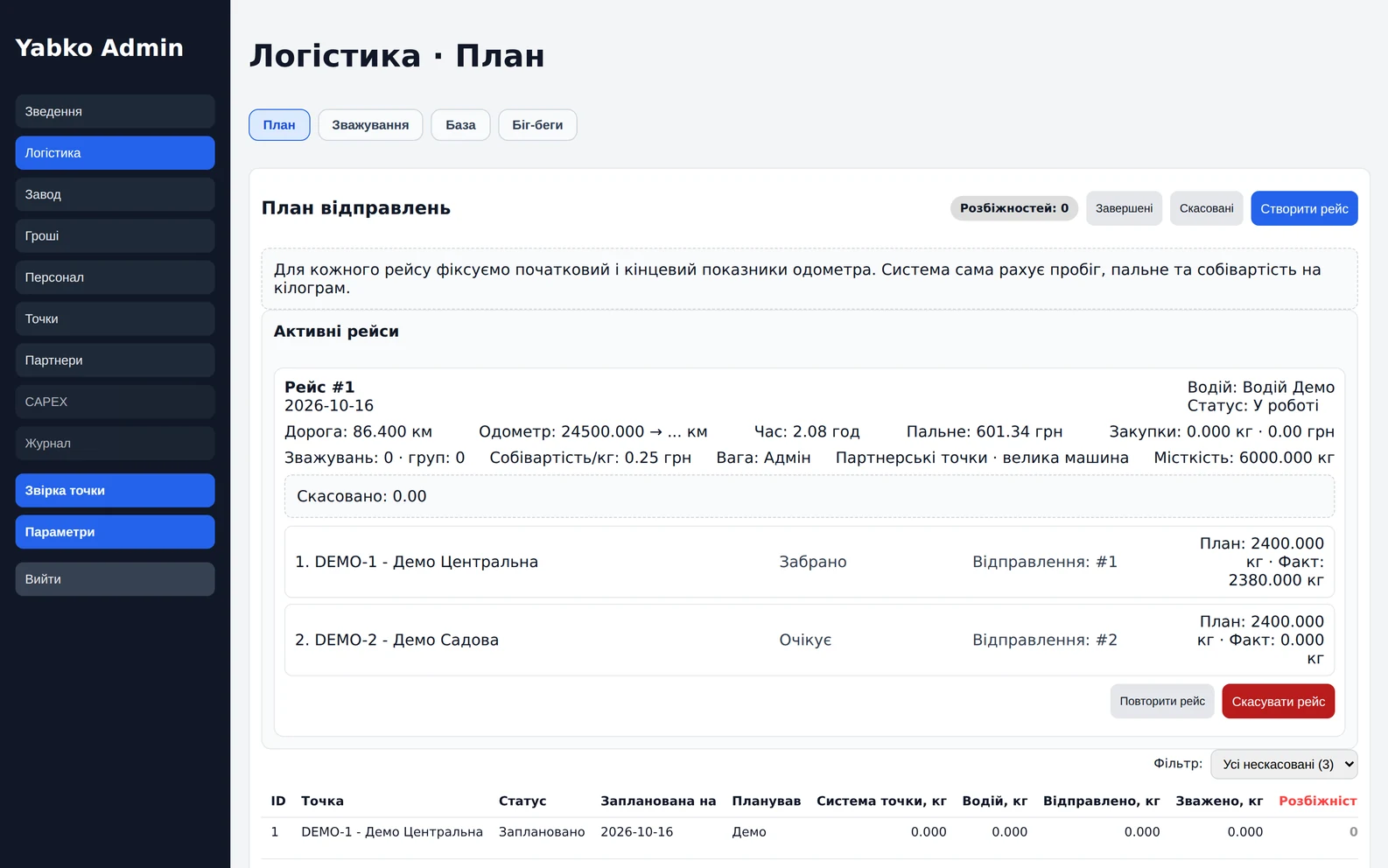Click the Заплановано на column header
Screen dimensions: 1388x868
658,801
